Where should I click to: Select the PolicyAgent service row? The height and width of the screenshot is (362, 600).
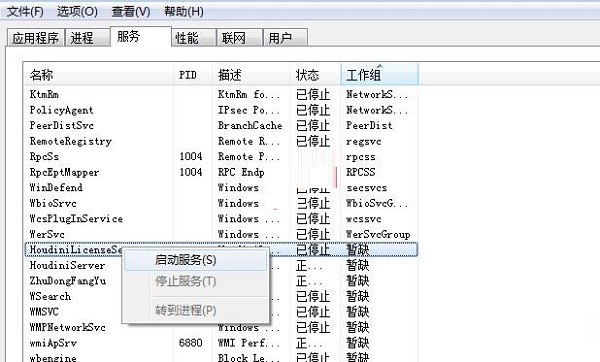(x=221, y=110)
